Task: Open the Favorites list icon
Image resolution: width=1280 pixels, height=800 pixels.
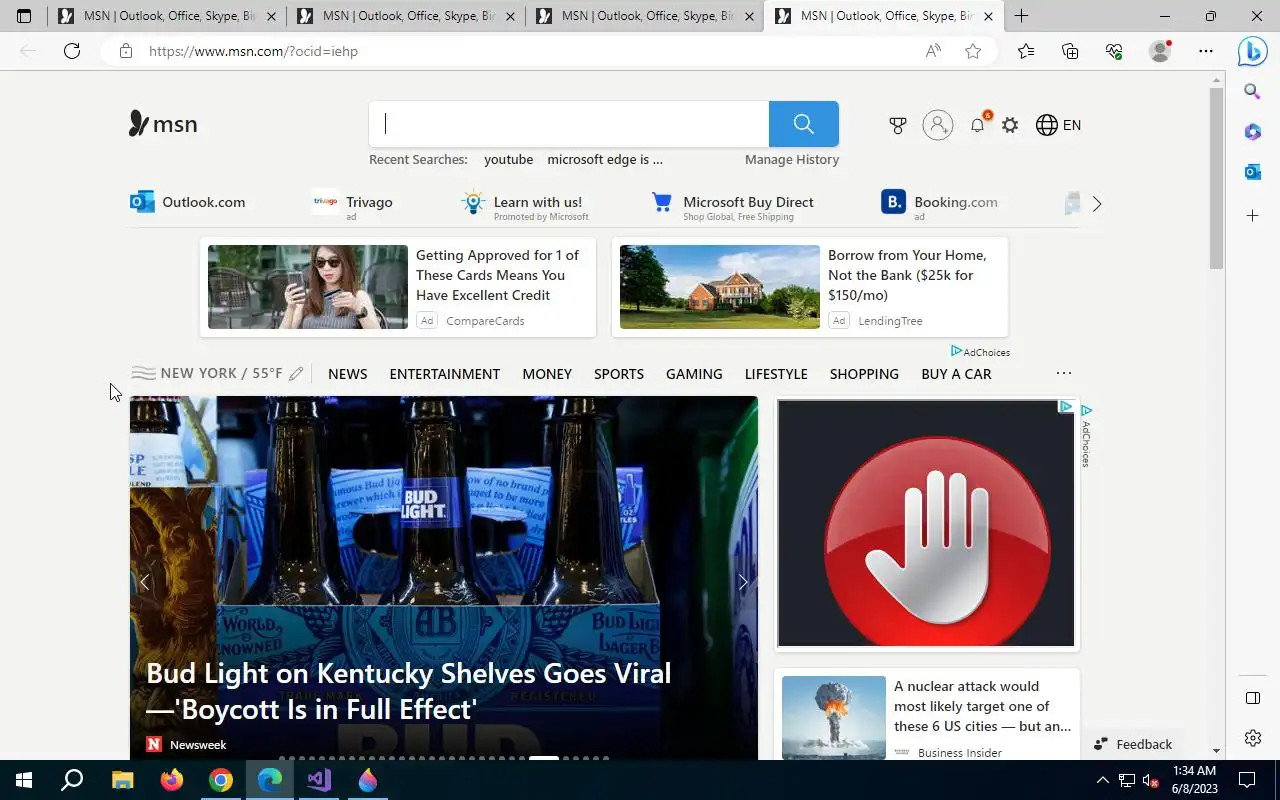Action: pos(1026,51)
